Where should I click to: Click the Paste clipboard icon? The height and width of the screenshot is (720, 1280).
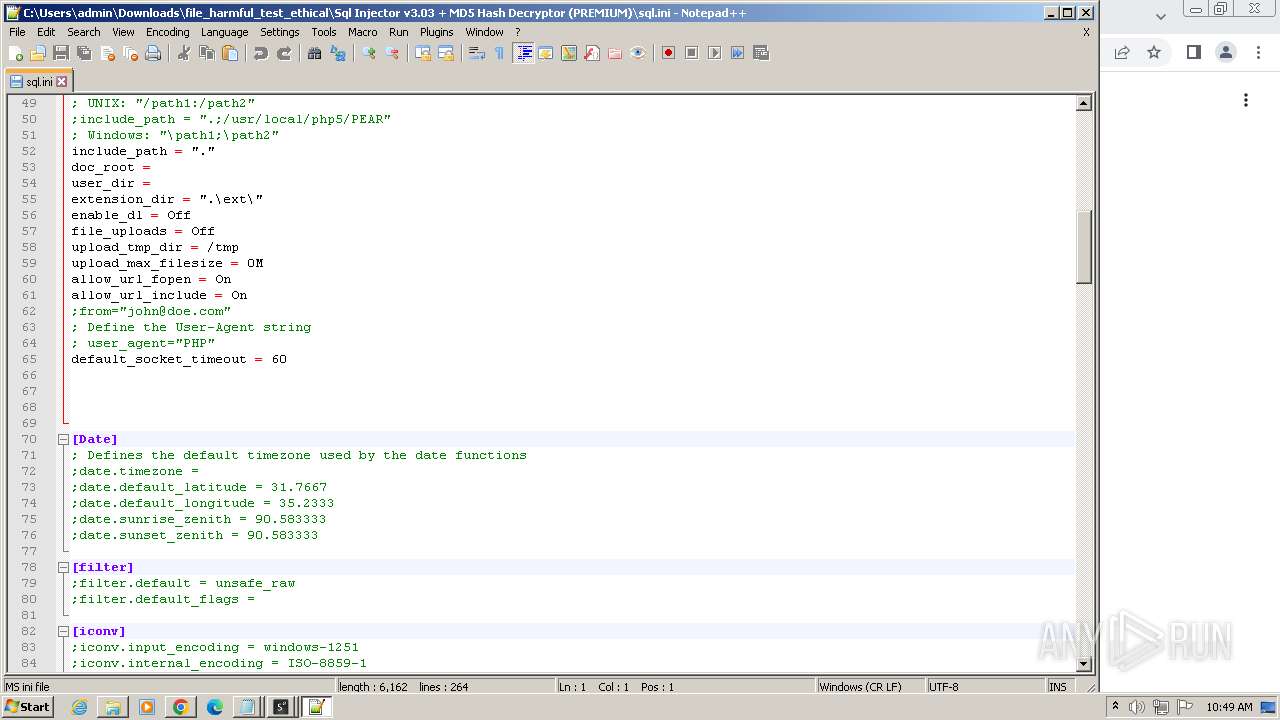pos(230,53)
